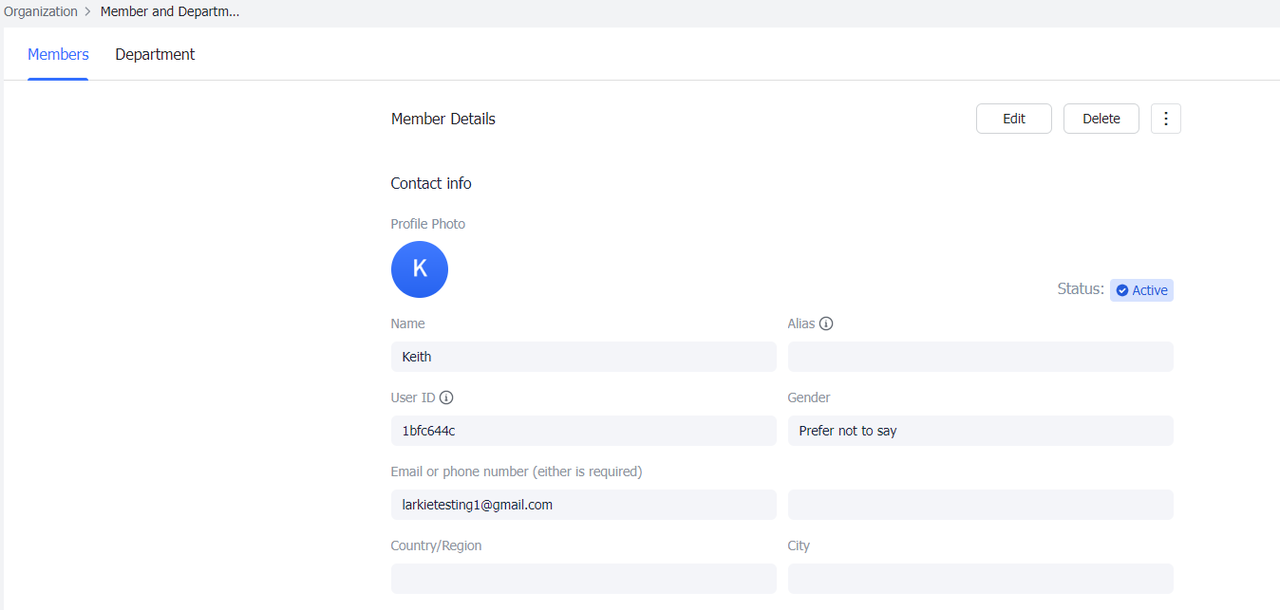Click the Member and Department breadcrumb
The height and width of the screenshot is (610, 1280).
click(x=169, y=12)
